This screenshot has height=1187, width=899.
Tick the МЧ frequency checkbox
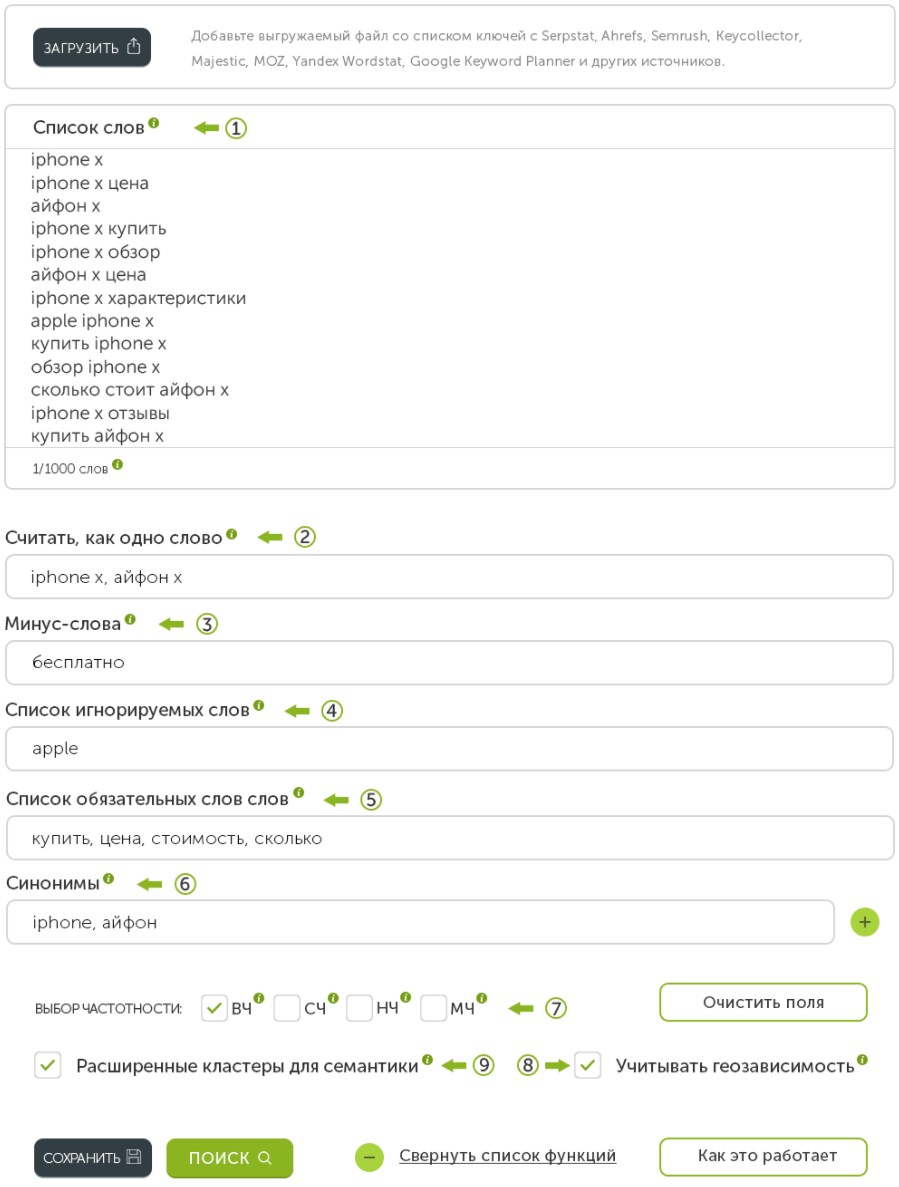(433, 1008)
